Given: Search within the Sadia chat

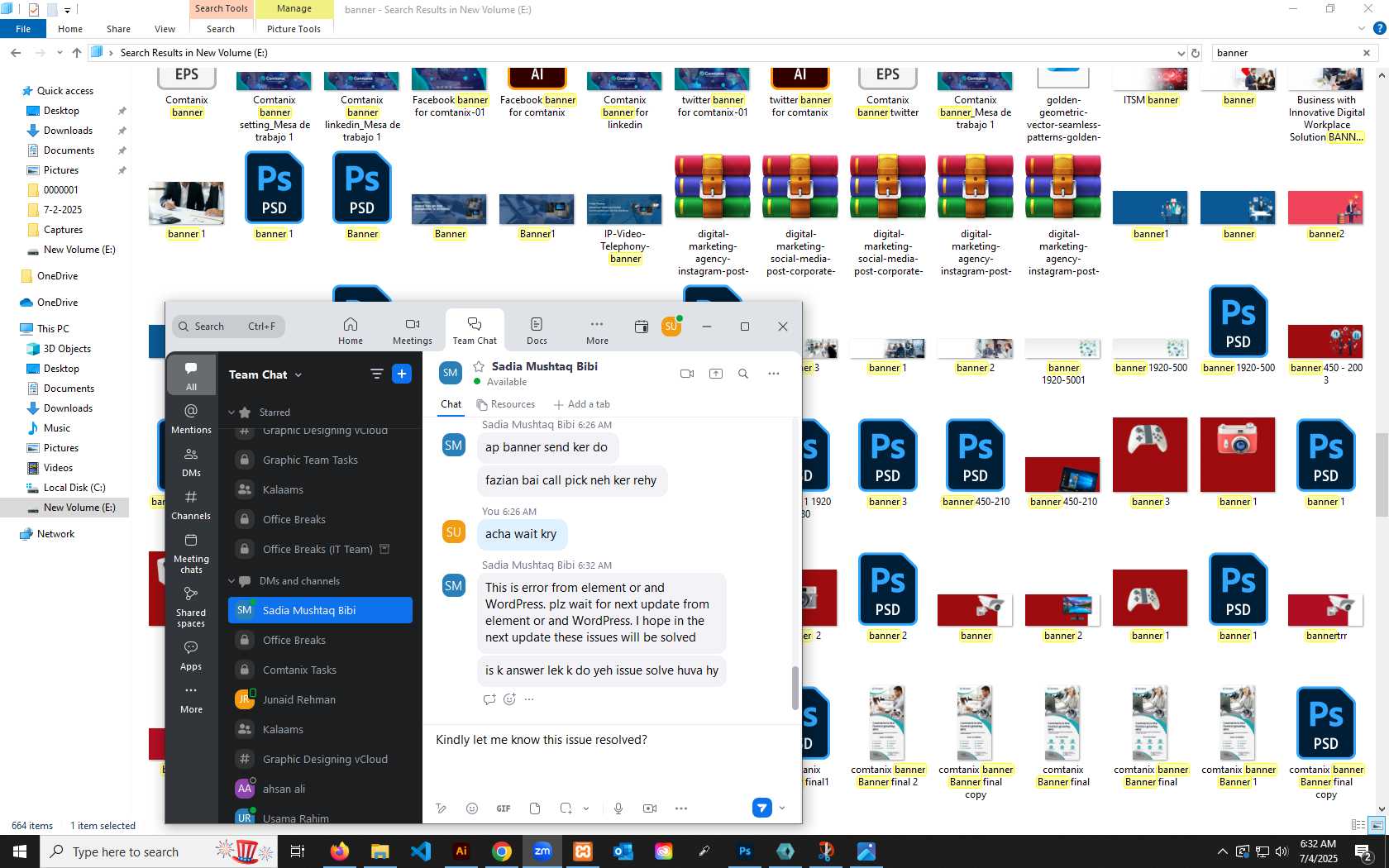Looking at the screenshot, I should [743, 374].
